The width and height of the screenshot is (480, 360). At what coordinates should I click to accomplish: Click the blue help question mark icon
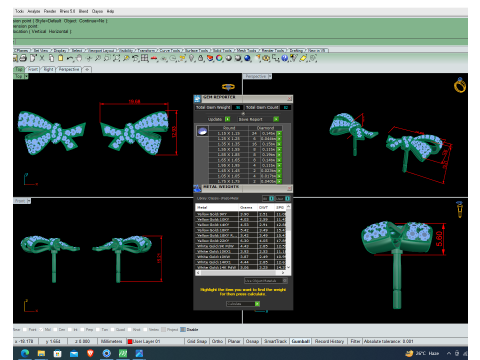tap(284, 58)
